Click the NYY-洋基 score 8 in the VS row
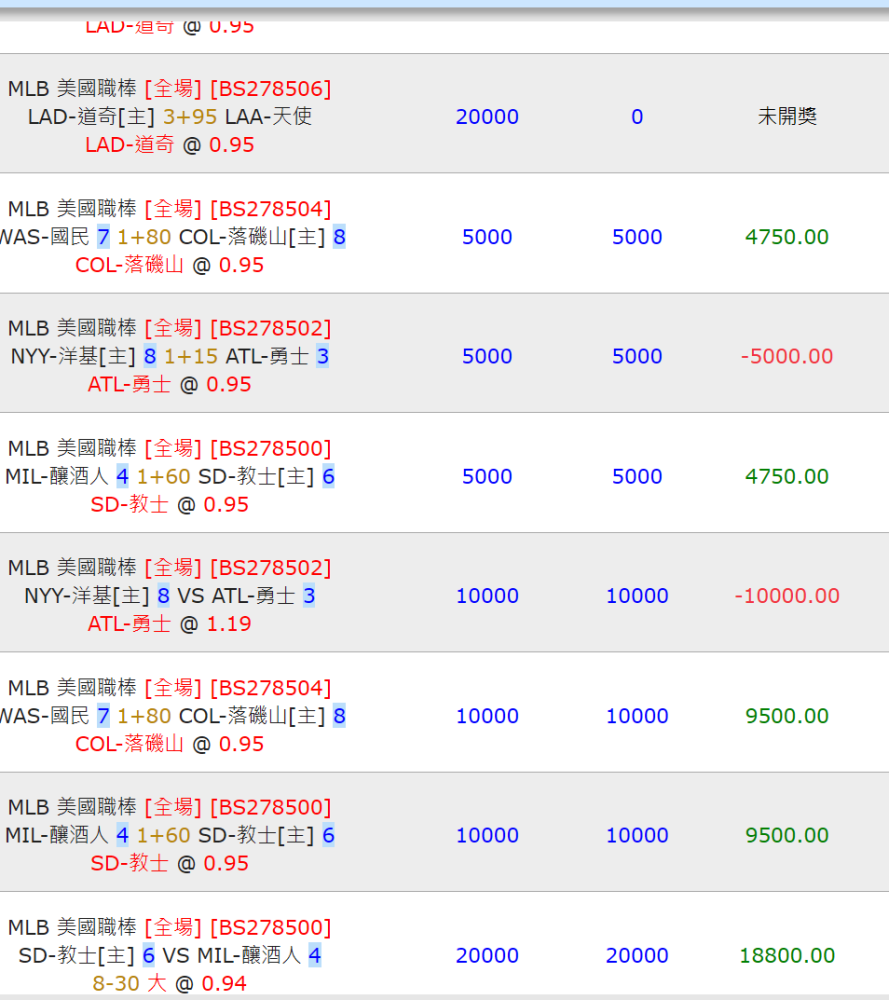The image size is (889, 1000). coord(163,596)
